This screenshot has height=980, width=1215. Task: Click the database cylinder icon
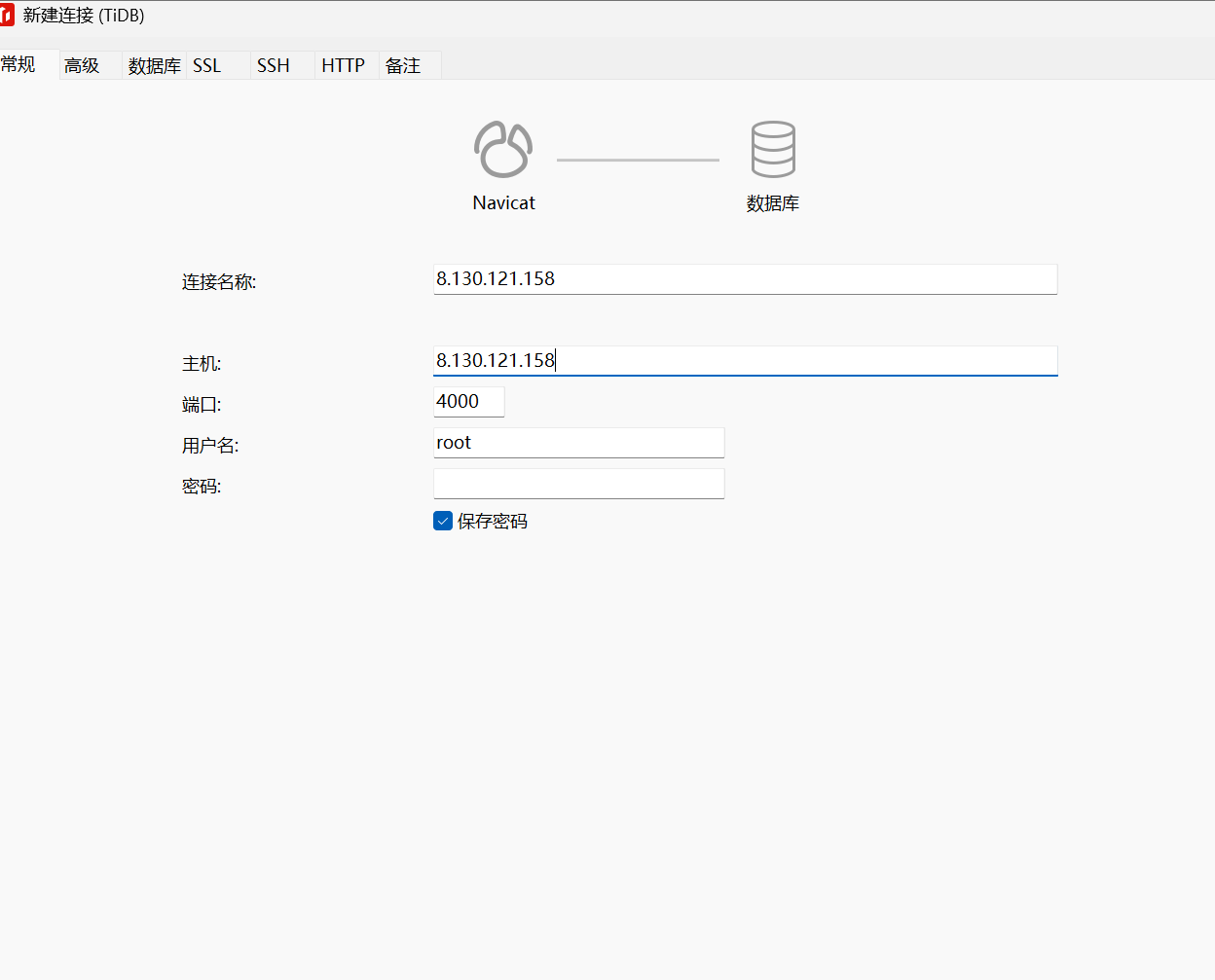pos(773,149)
